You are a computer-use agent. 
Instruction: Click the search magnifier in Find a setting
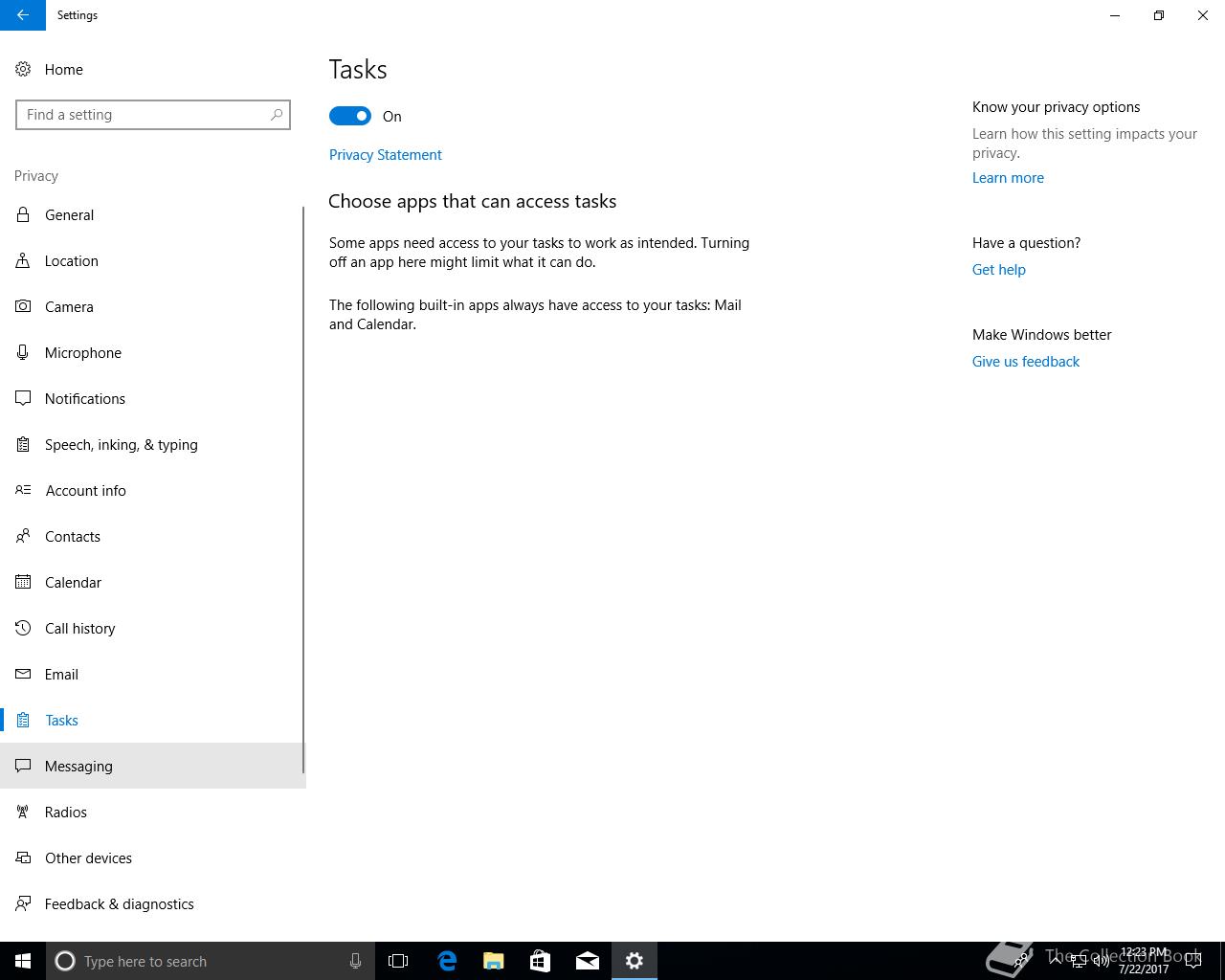pos(277,115)
